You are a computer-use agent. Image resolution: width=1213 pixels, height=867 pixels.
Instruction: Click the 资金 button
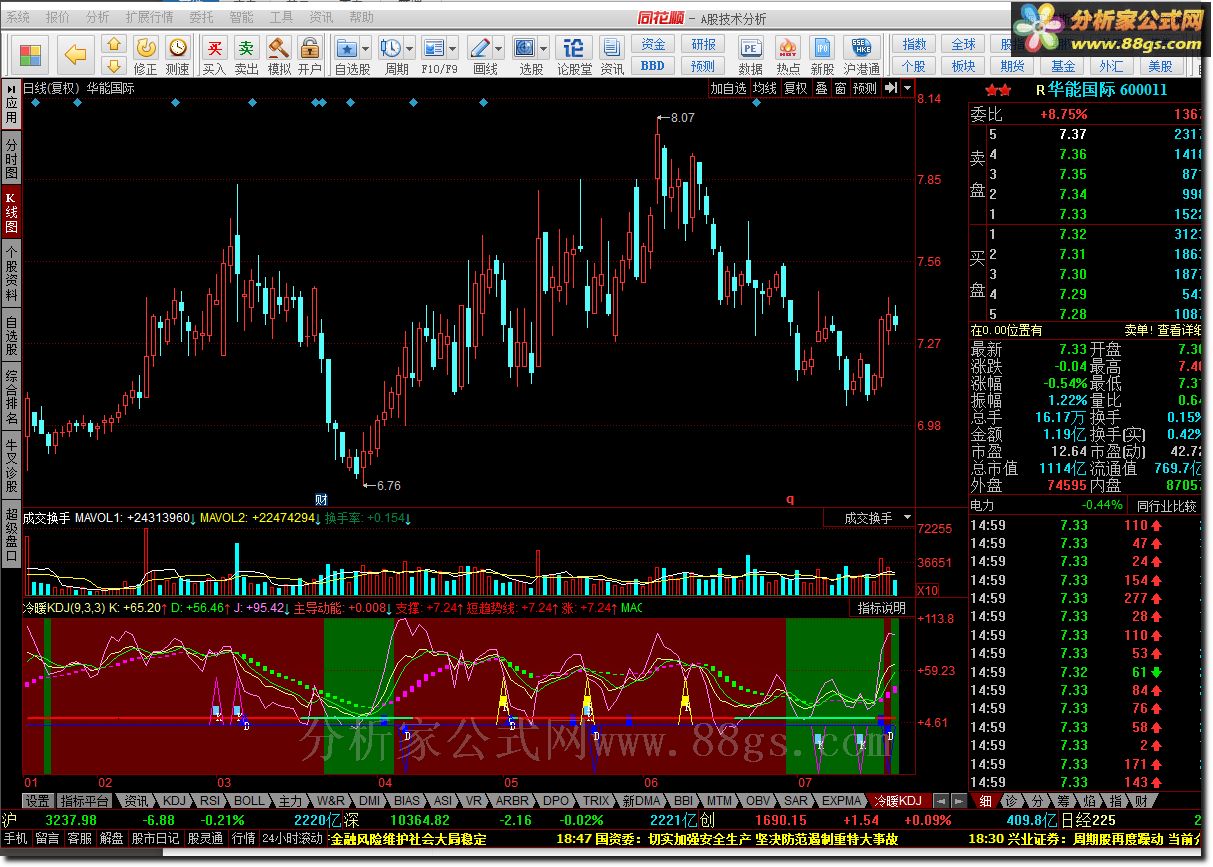(x=653, y=45)
